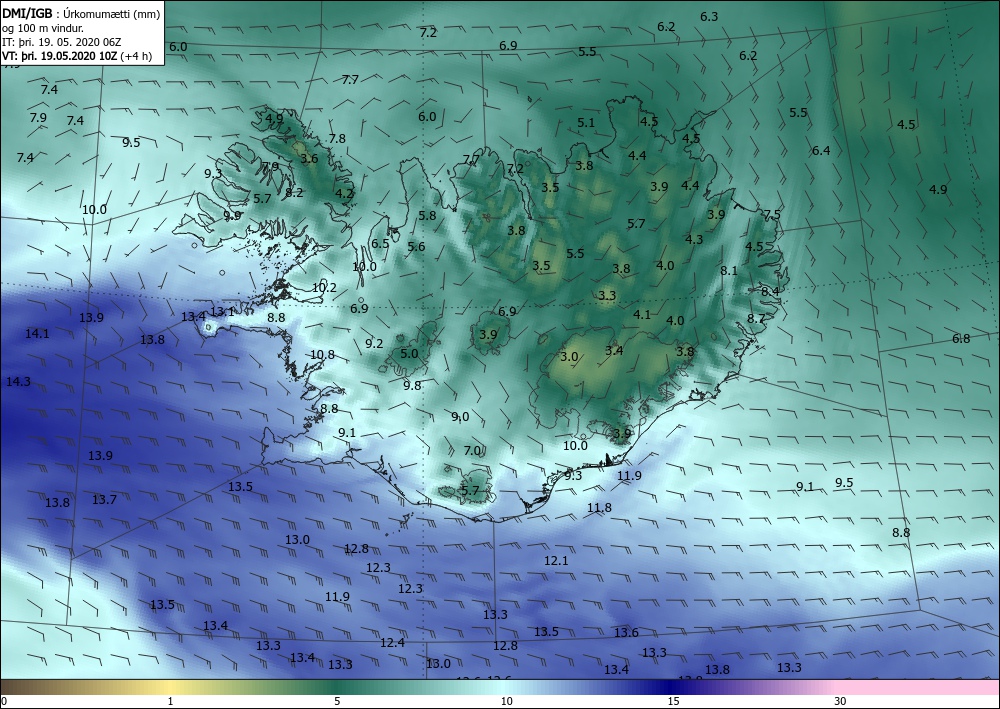This screenshot has height=709, width=1000.
Task: Click the 5.8 value on the map
Action: pos(427,216)
